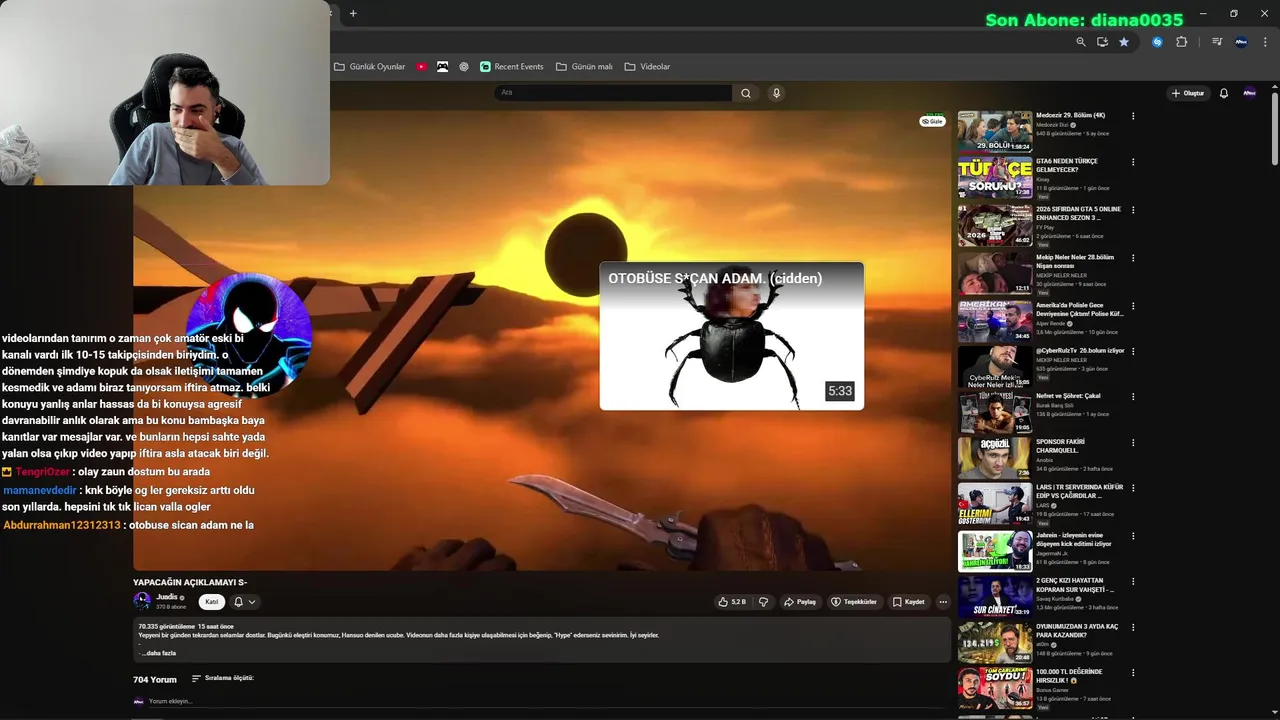Open the new browser tab plus button
Screen dimensions: 1280x720
[353, 13]
